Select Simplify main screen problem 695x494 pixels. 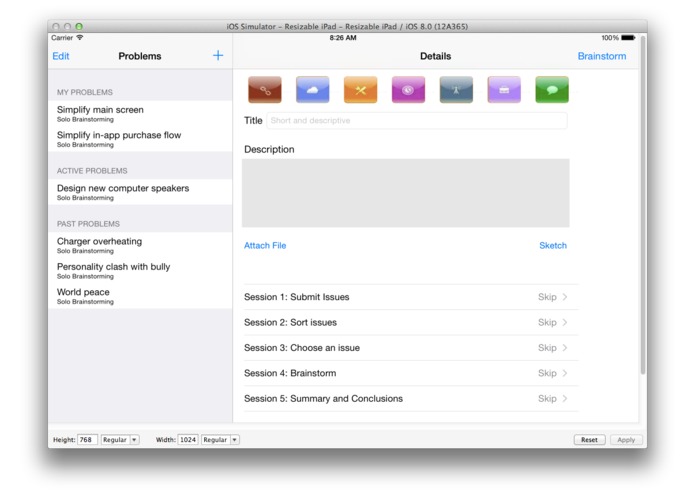tap(140, 113)
